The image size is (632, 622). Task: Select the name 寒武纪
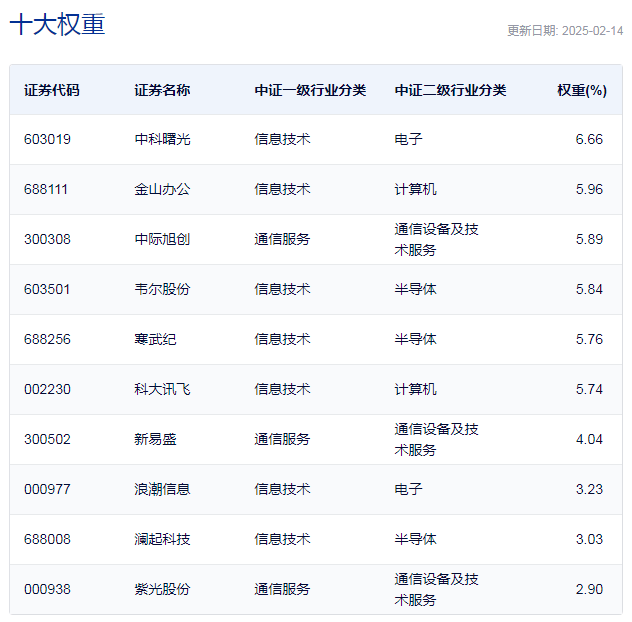155,339
